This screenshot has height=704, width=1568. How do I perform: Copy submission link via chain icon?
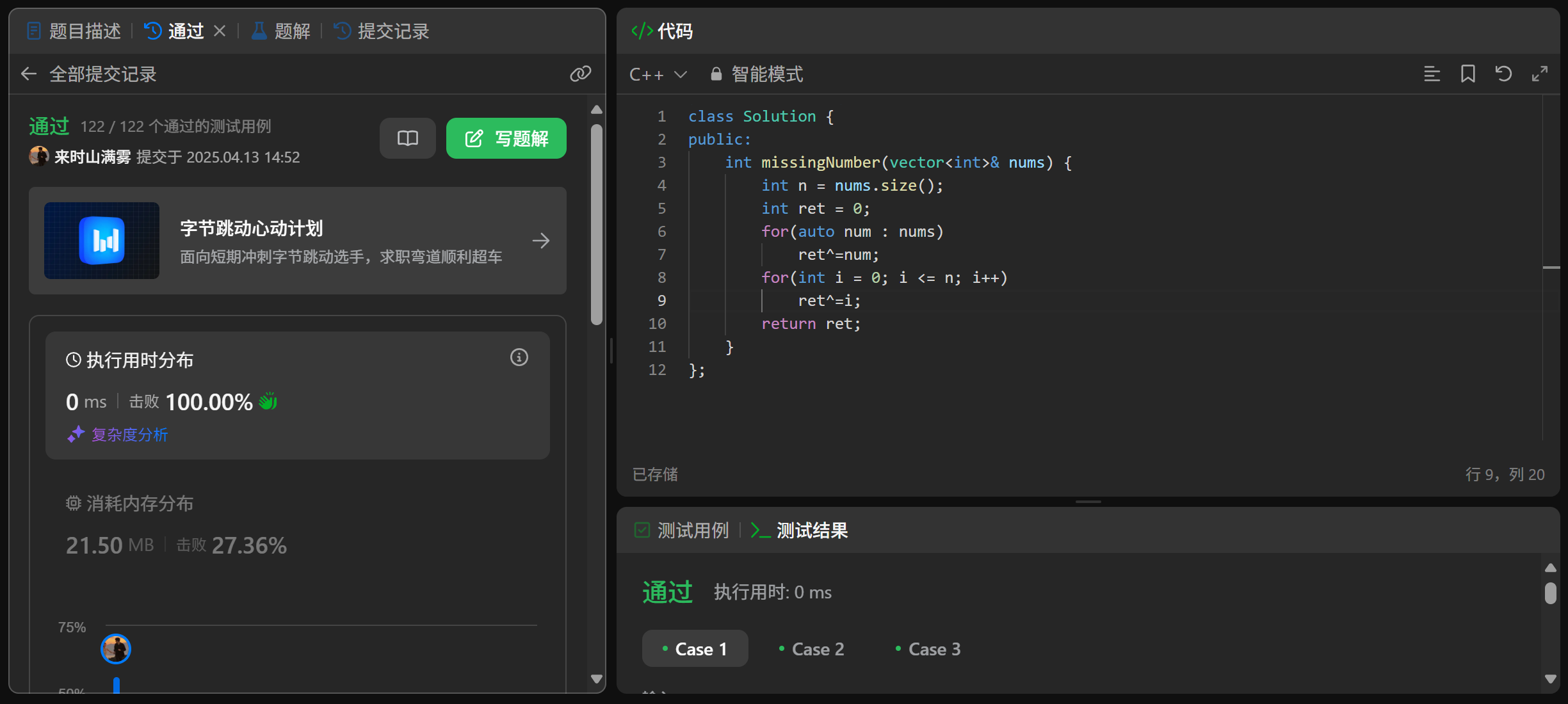point(580,74)
